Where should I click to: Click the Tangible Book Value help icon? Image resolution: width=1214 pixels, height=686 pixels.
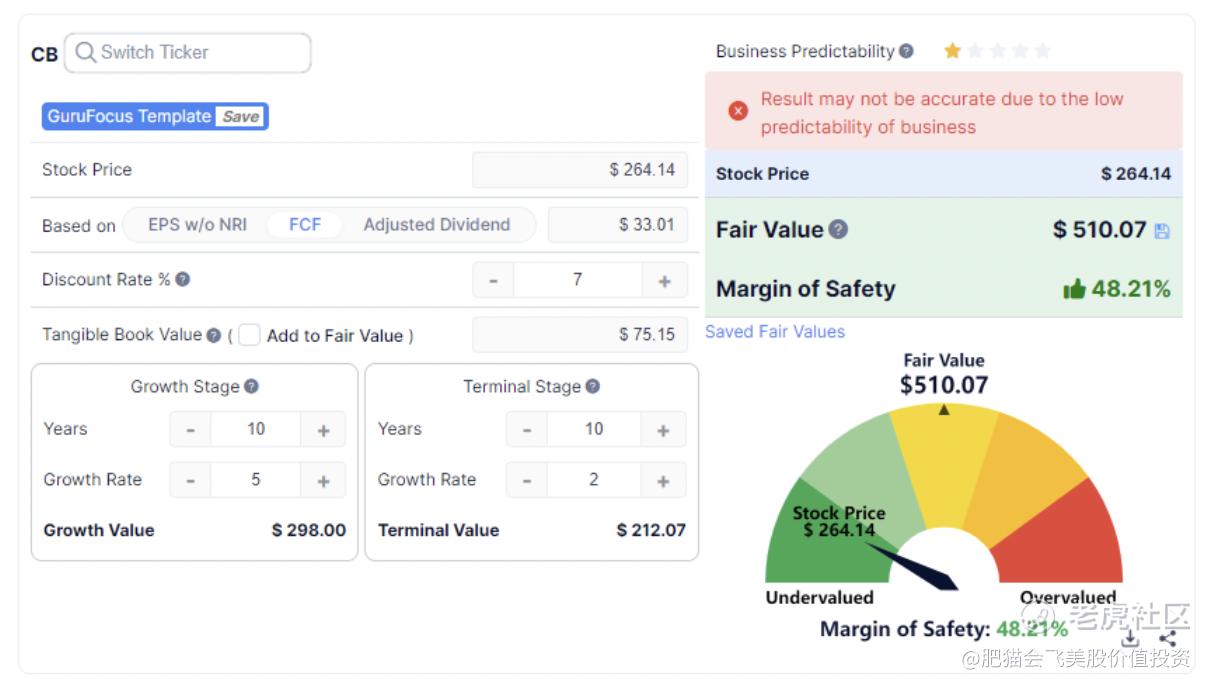(214, 336)
